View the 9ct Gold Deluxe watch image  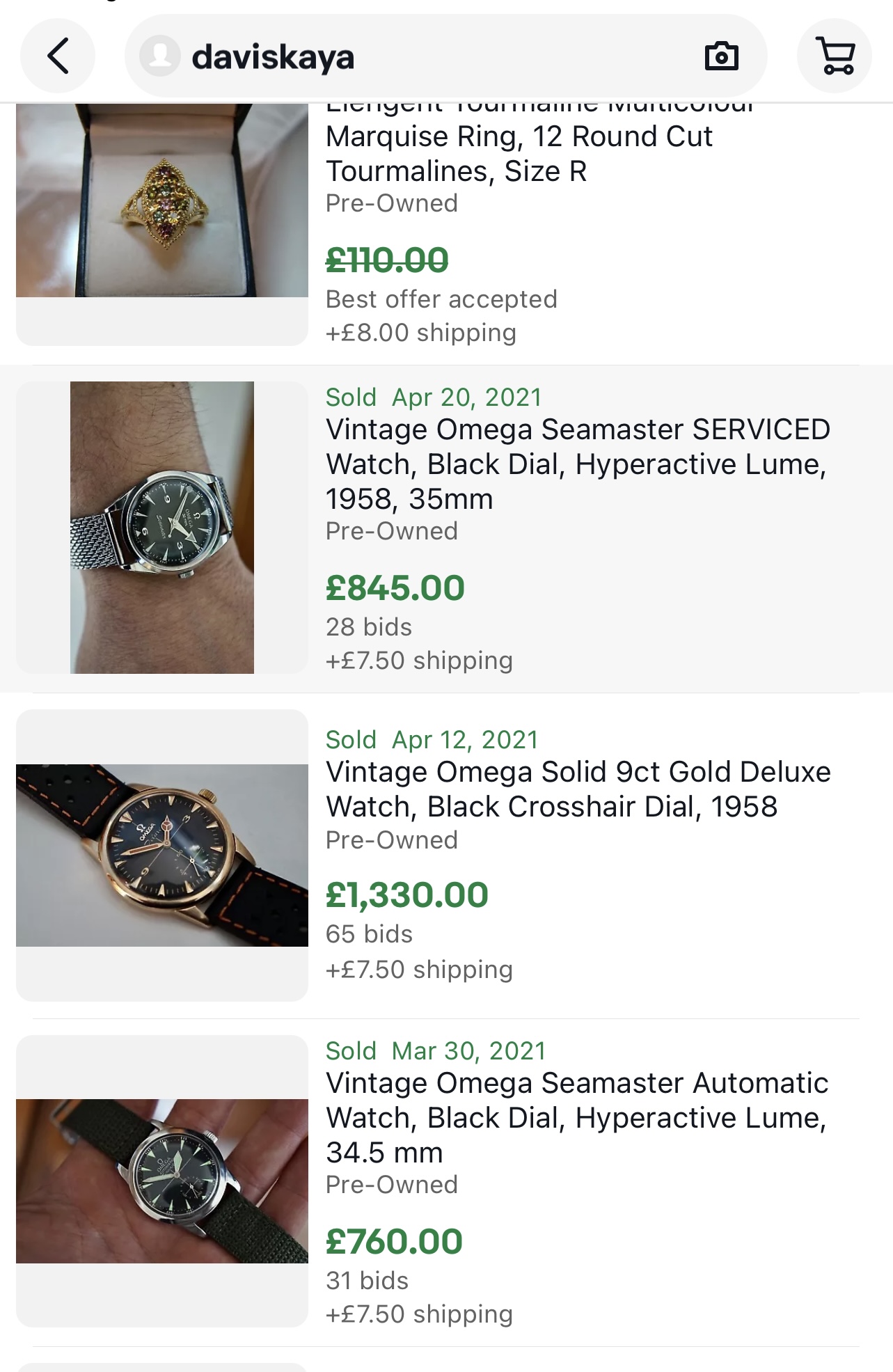(162, 855)
